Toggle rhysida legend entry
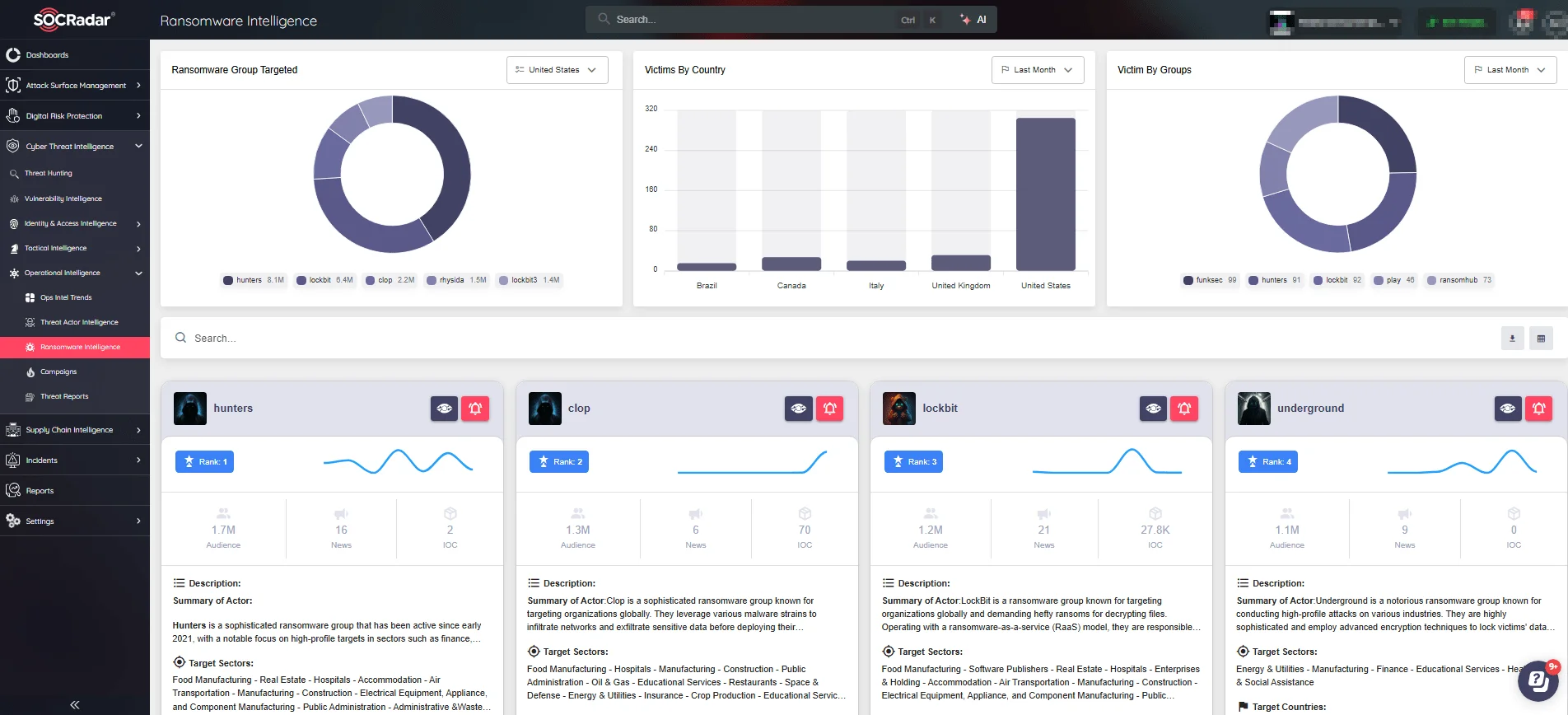 [x=457, y=280]
